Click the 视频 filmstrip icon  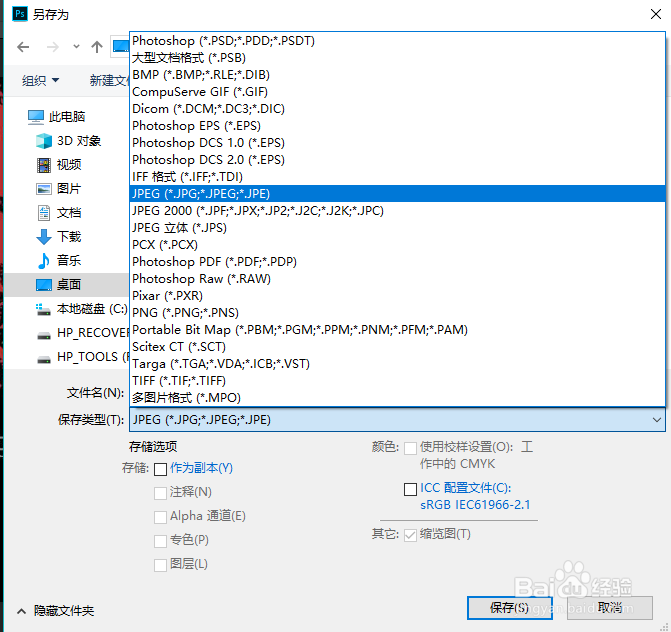tap(44, 165)
